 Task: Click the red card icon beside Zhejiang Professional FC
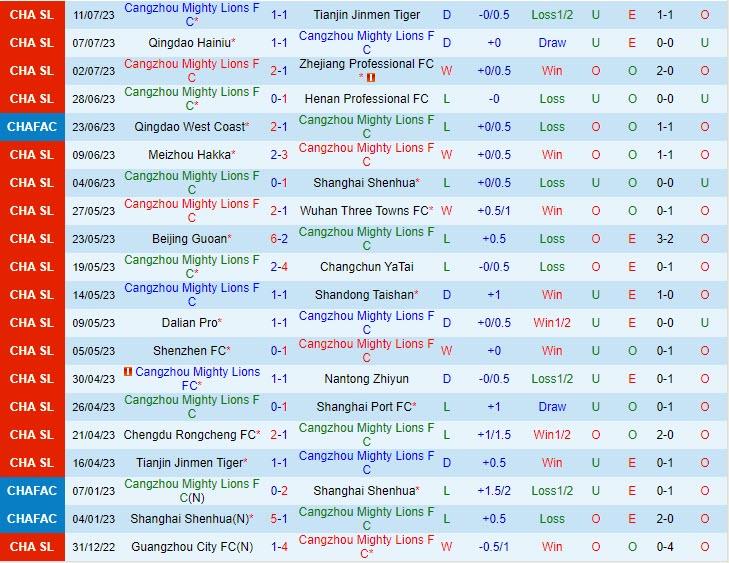click(371, 78)
